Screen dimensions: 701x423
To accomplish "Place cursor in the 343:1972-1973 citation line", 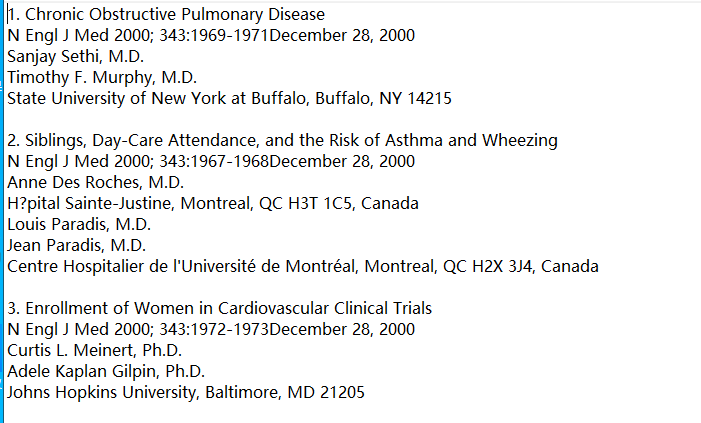I will point(210,329).
